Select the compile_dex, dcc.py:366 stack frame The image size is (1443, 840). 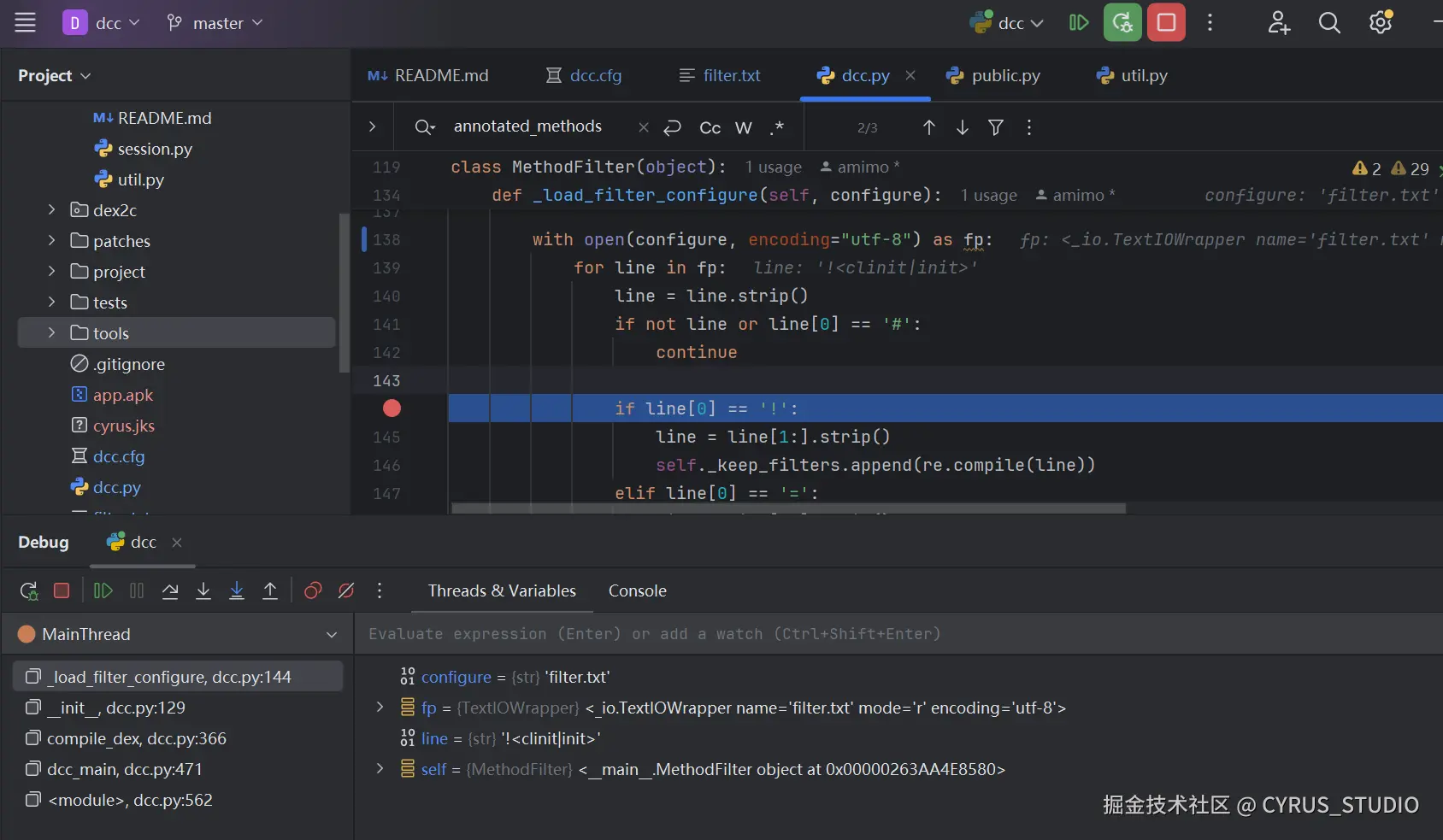pos(137,738)
